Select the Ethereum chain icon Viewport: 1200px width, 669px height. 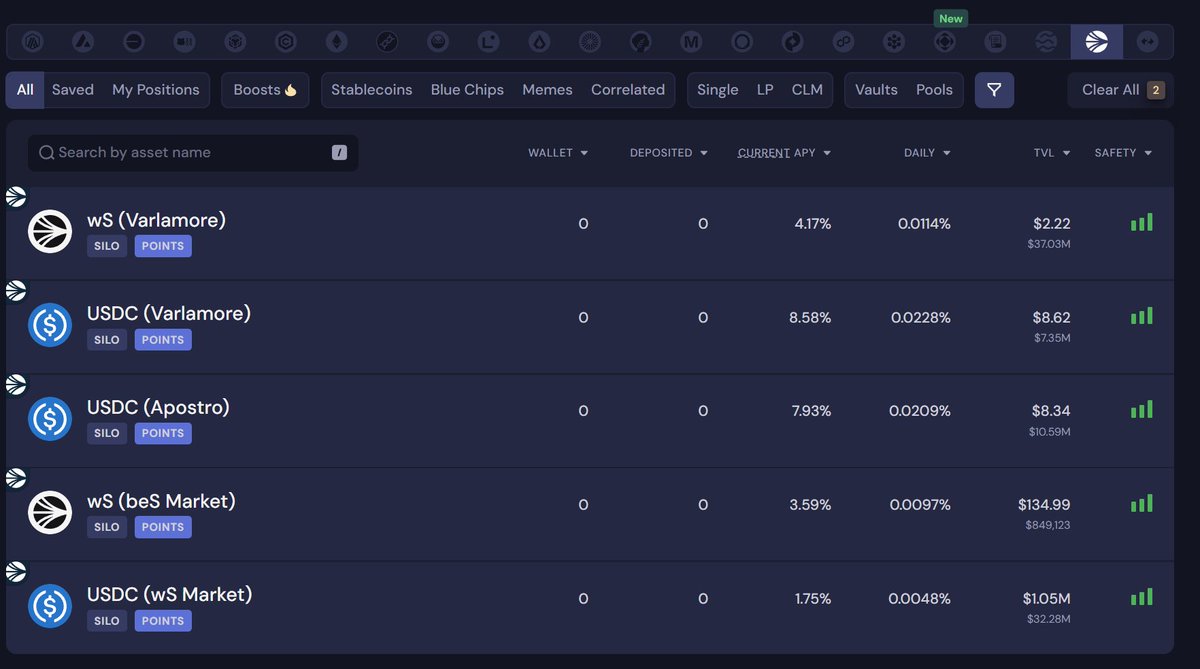[x=338, y=42]
